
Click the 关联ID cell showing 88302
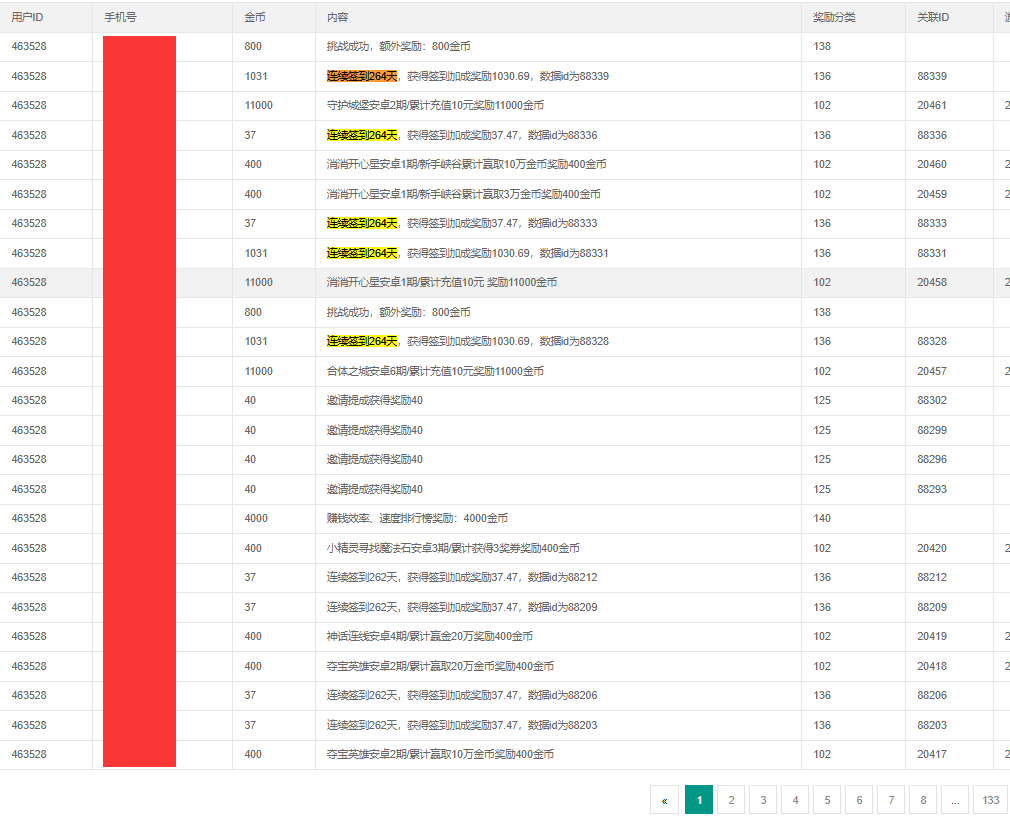point(931,401)
